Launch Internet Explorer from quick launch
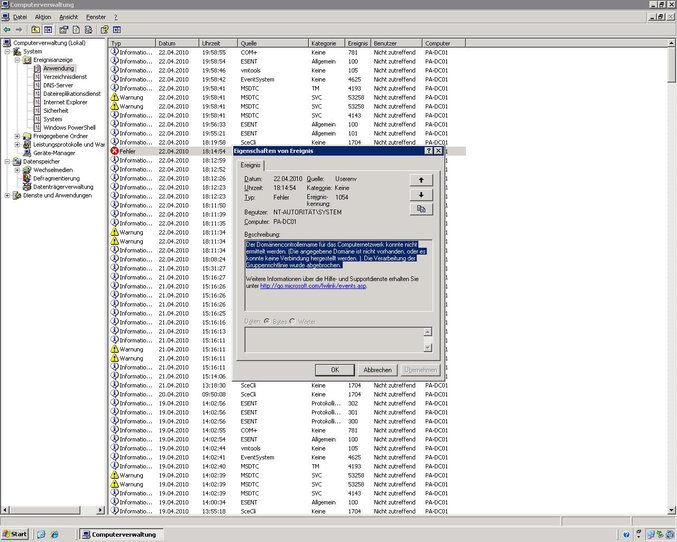 [x=55, y=534]
